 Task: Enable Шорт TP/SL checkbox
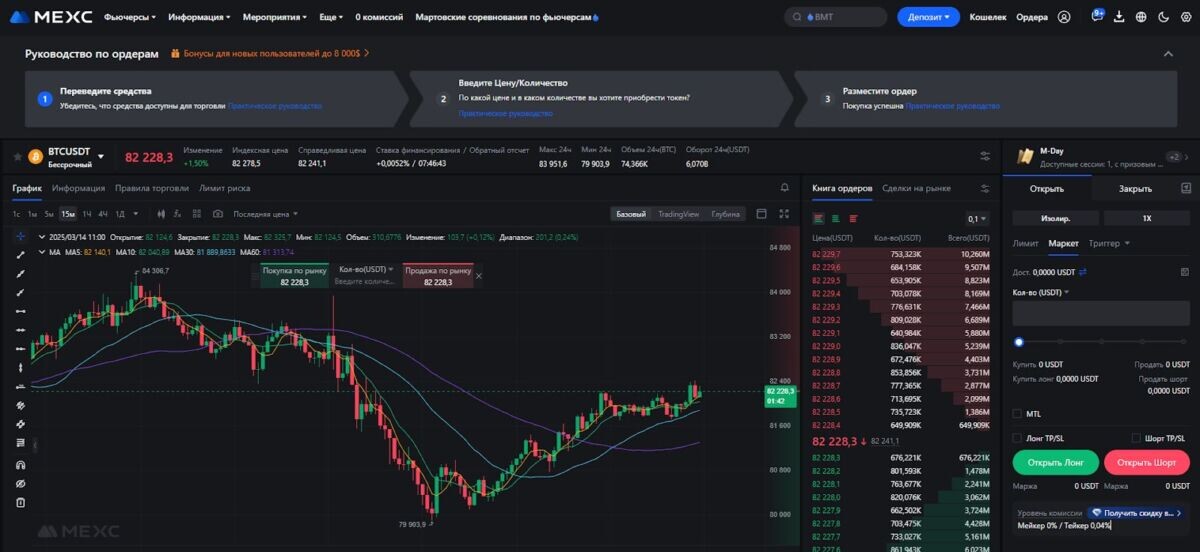1136,438
